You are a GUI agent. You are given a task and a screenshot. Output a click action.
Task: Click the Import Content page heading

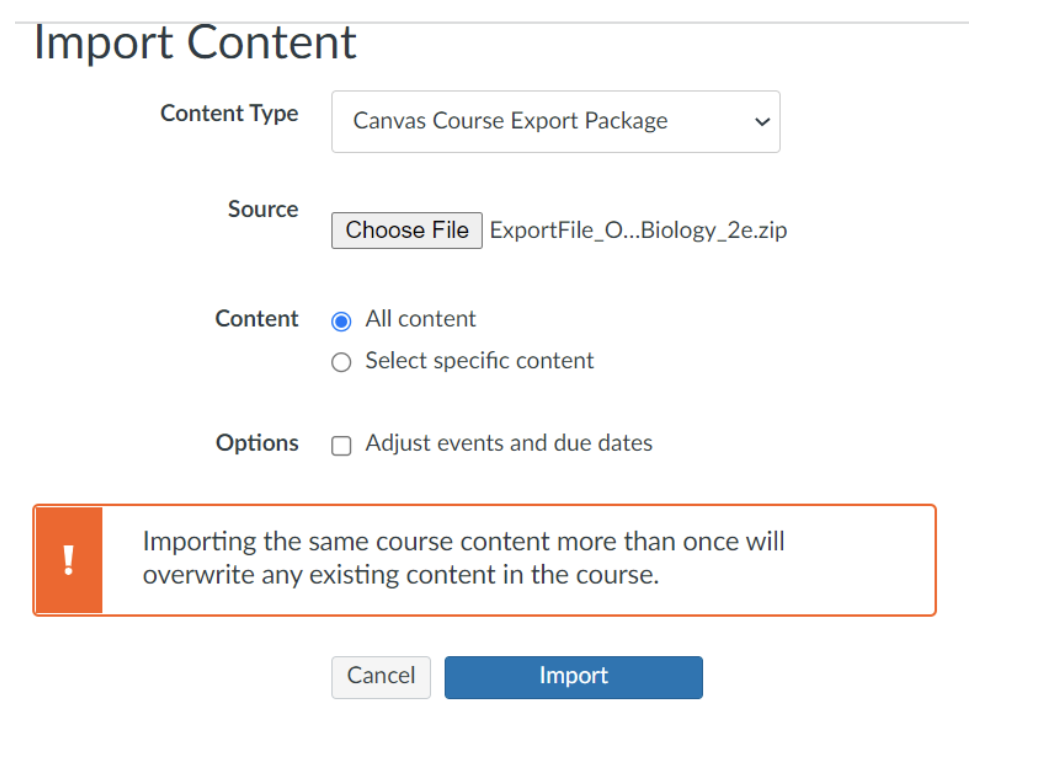click(x=195, y=42)
